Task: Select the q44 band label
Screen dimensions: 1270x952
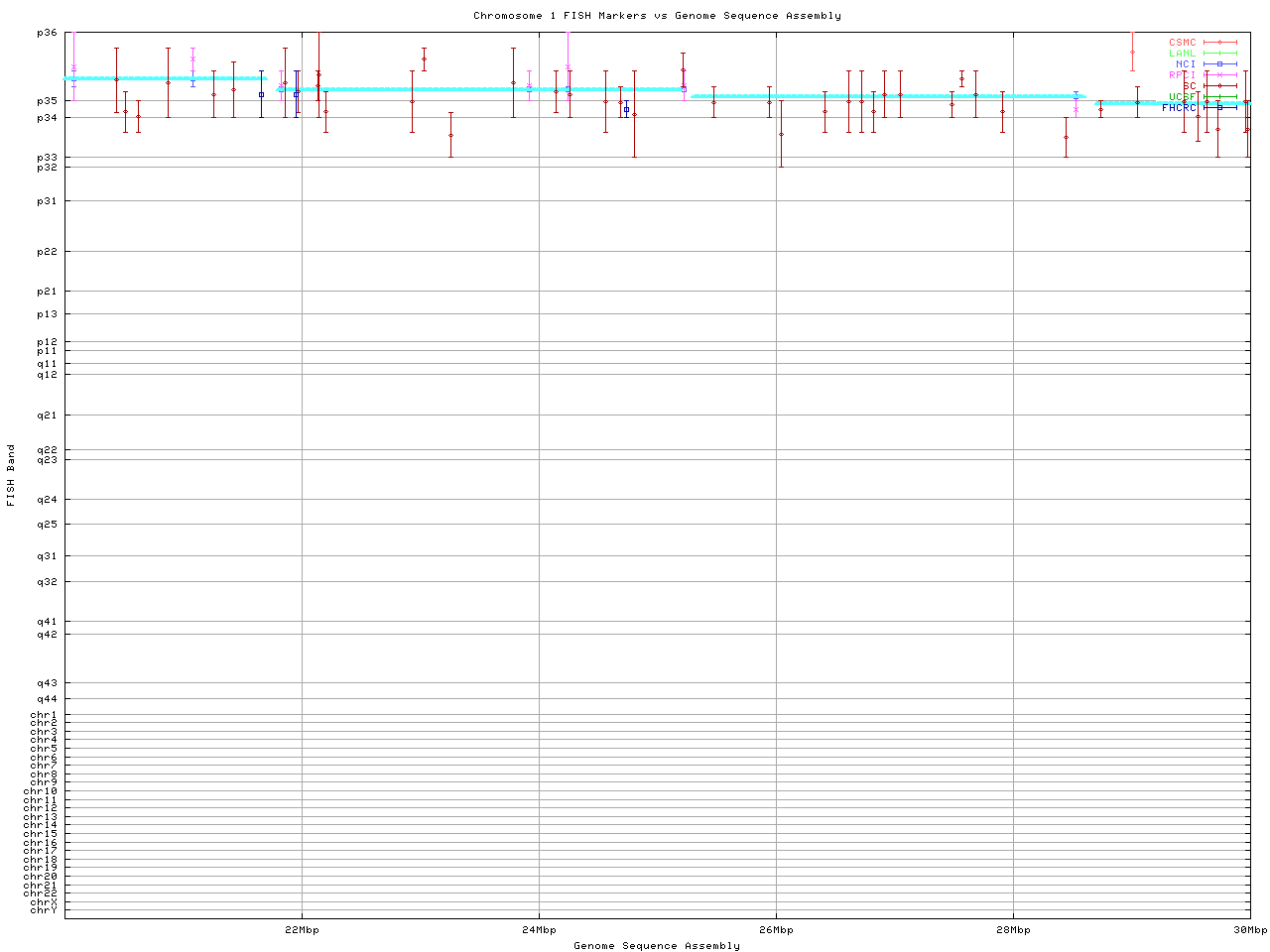Action: point(48,699)
